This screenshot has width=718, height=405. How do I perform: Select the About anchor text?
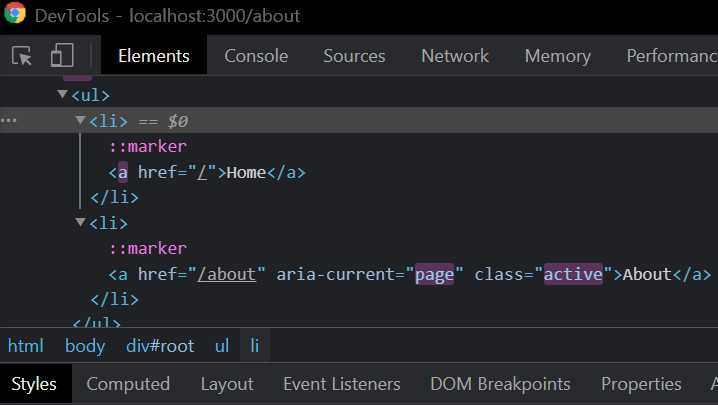647,274
